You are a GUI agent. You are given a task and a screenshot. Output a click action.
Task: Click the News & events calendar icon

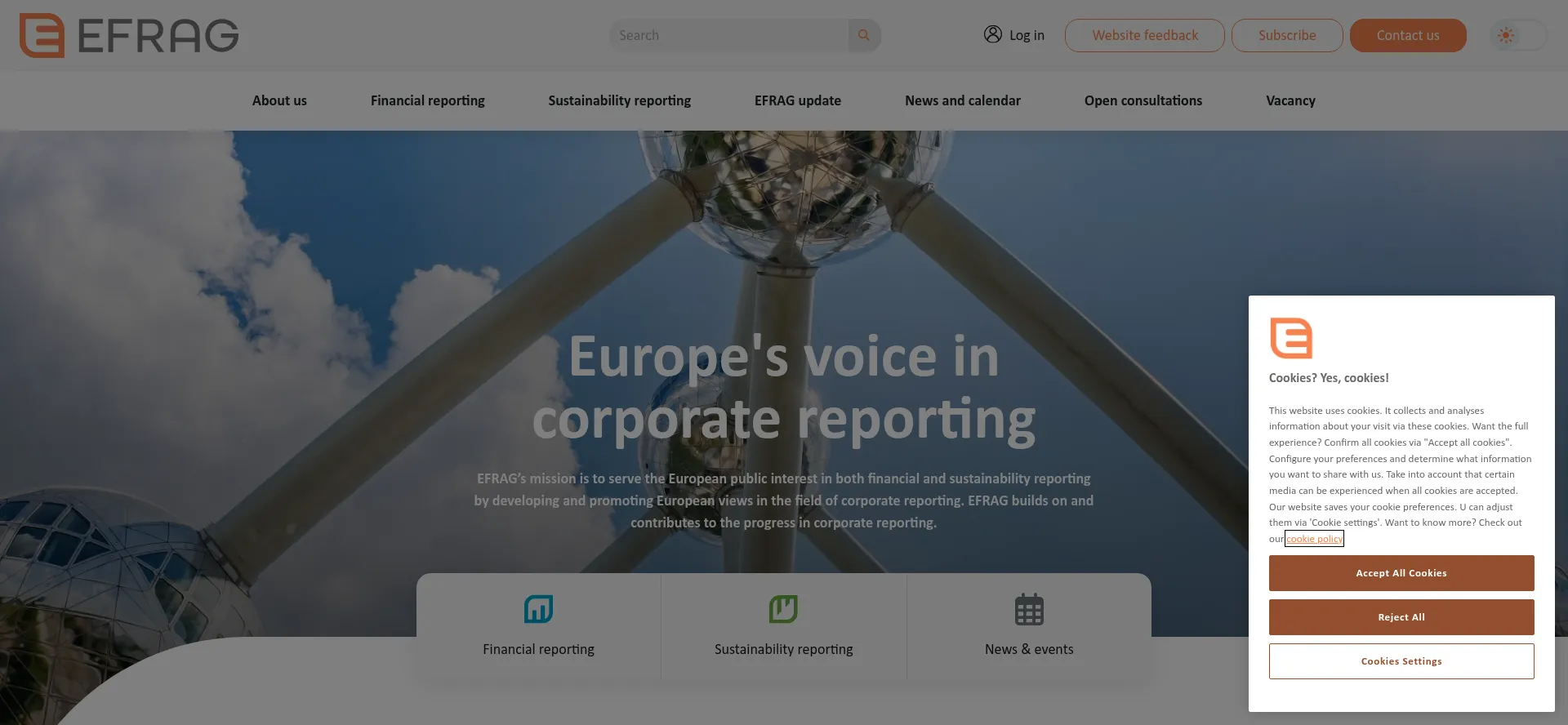click(1029, 609)
